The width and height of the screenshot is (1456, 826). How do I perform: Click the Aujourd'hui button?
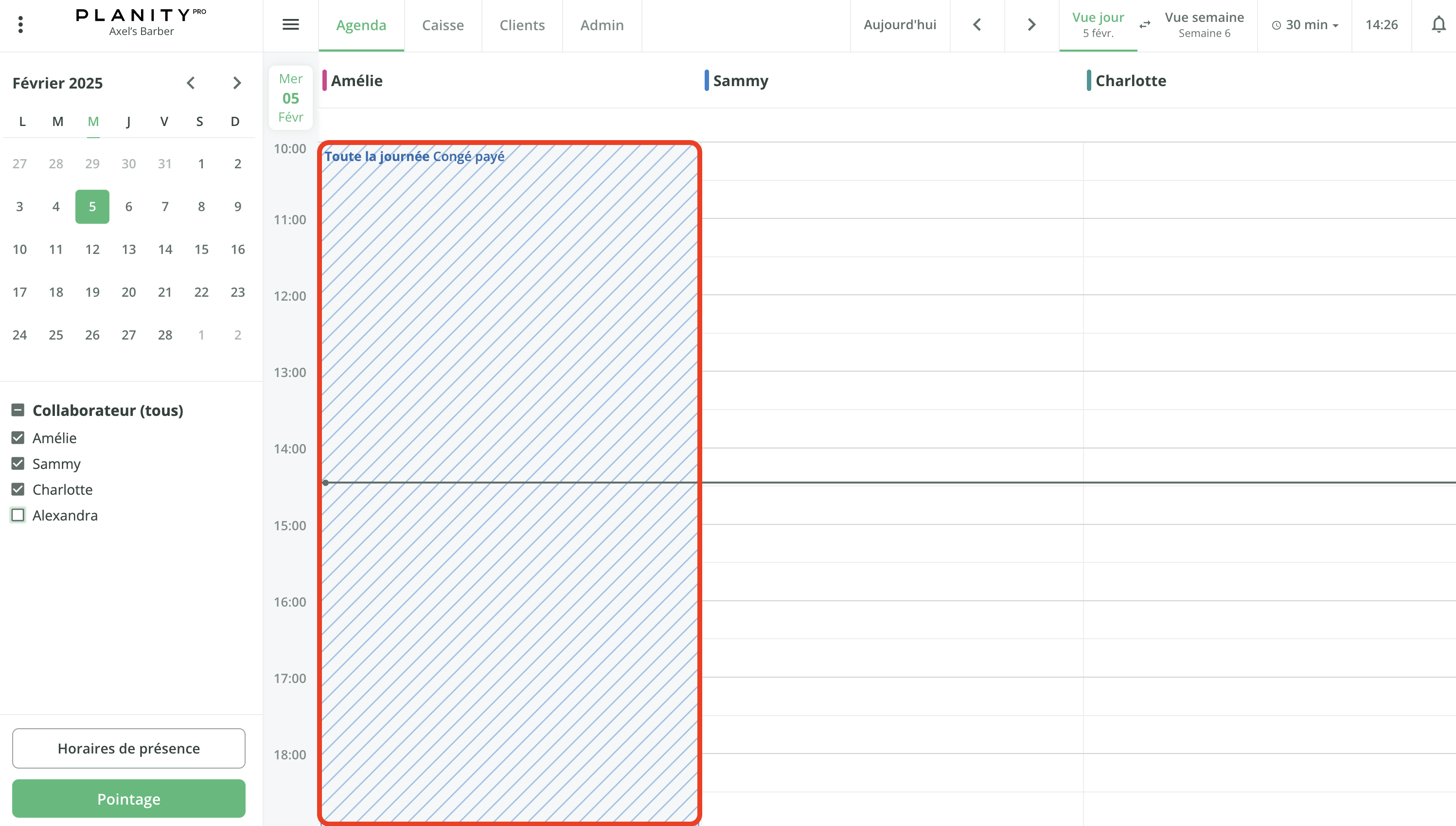tap(899, 24)
